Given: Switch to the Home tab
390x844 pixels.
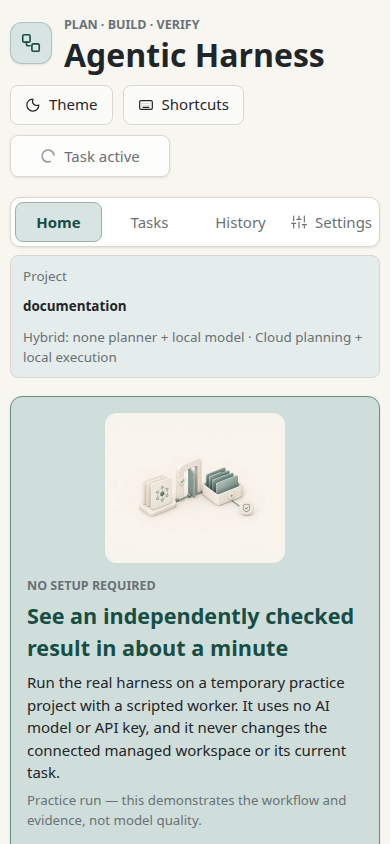Looking at the screenshot, I should point(59,222).
